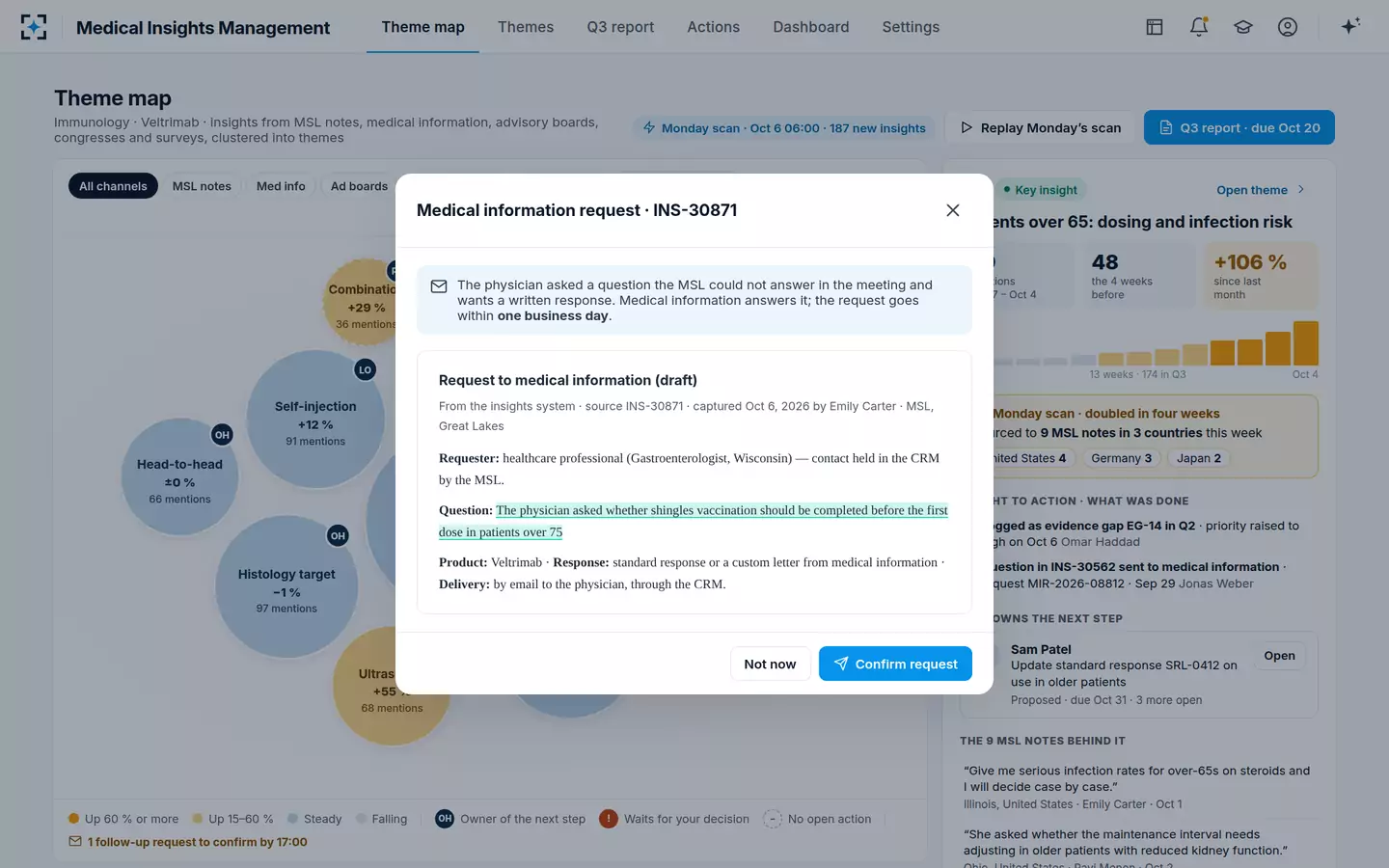The height and width of the screenshot is (868, 1389).
Task: Click the tallest orange bar in mentions chart
Action: (x=1306, y=343)
